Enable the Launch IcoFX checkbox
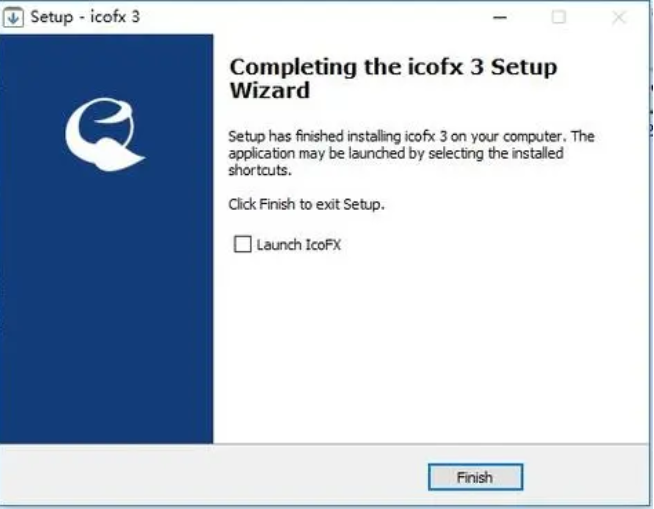654x509 pixels. [242, 244]
